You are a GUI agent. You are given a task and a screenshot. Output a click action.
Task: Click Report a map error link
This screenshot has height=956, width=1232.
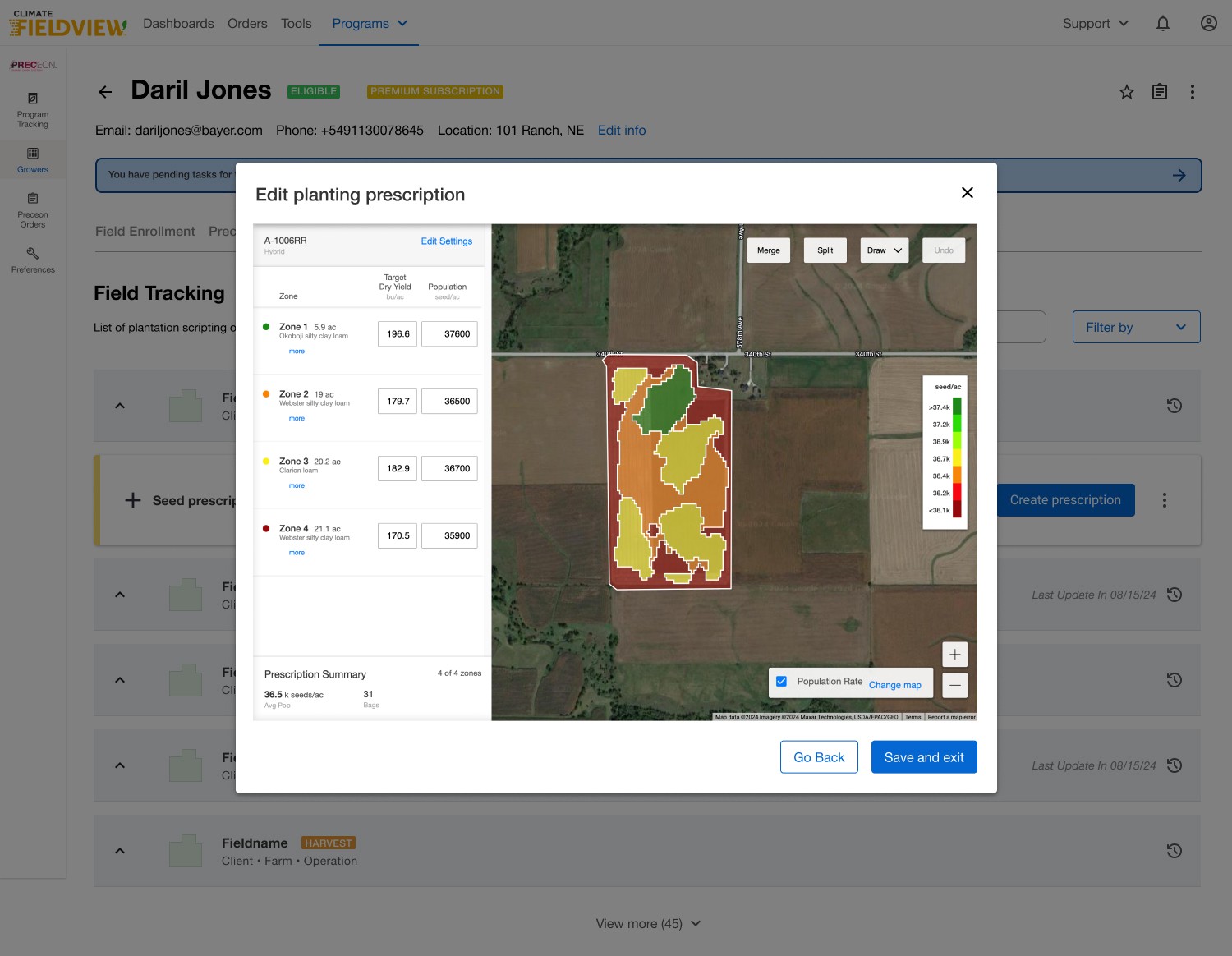951,717
